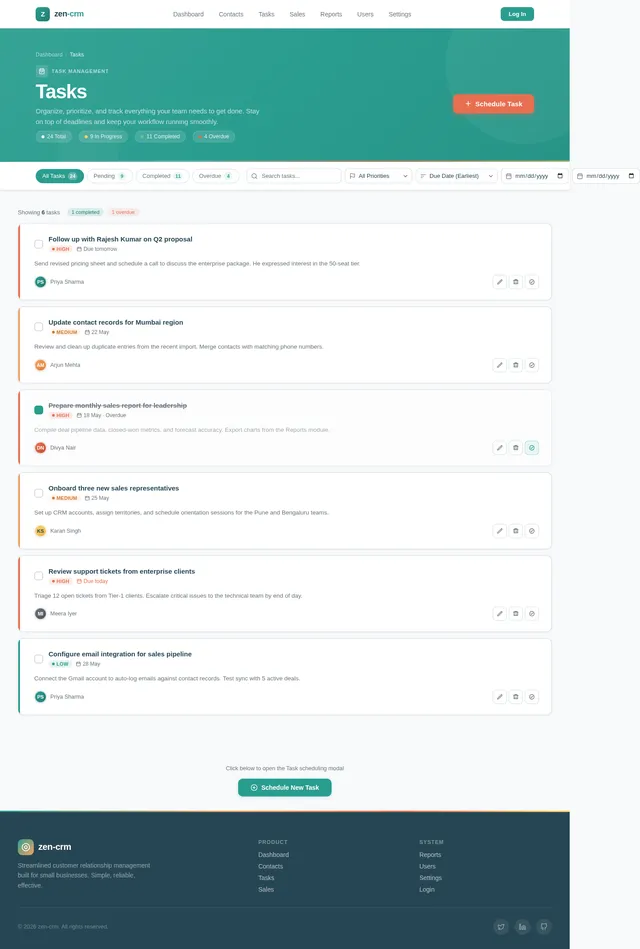Image resolution: width=640 pixels, height=949 pixels.
Task: Edit the Review support tickets task
Action: [500, 614]
